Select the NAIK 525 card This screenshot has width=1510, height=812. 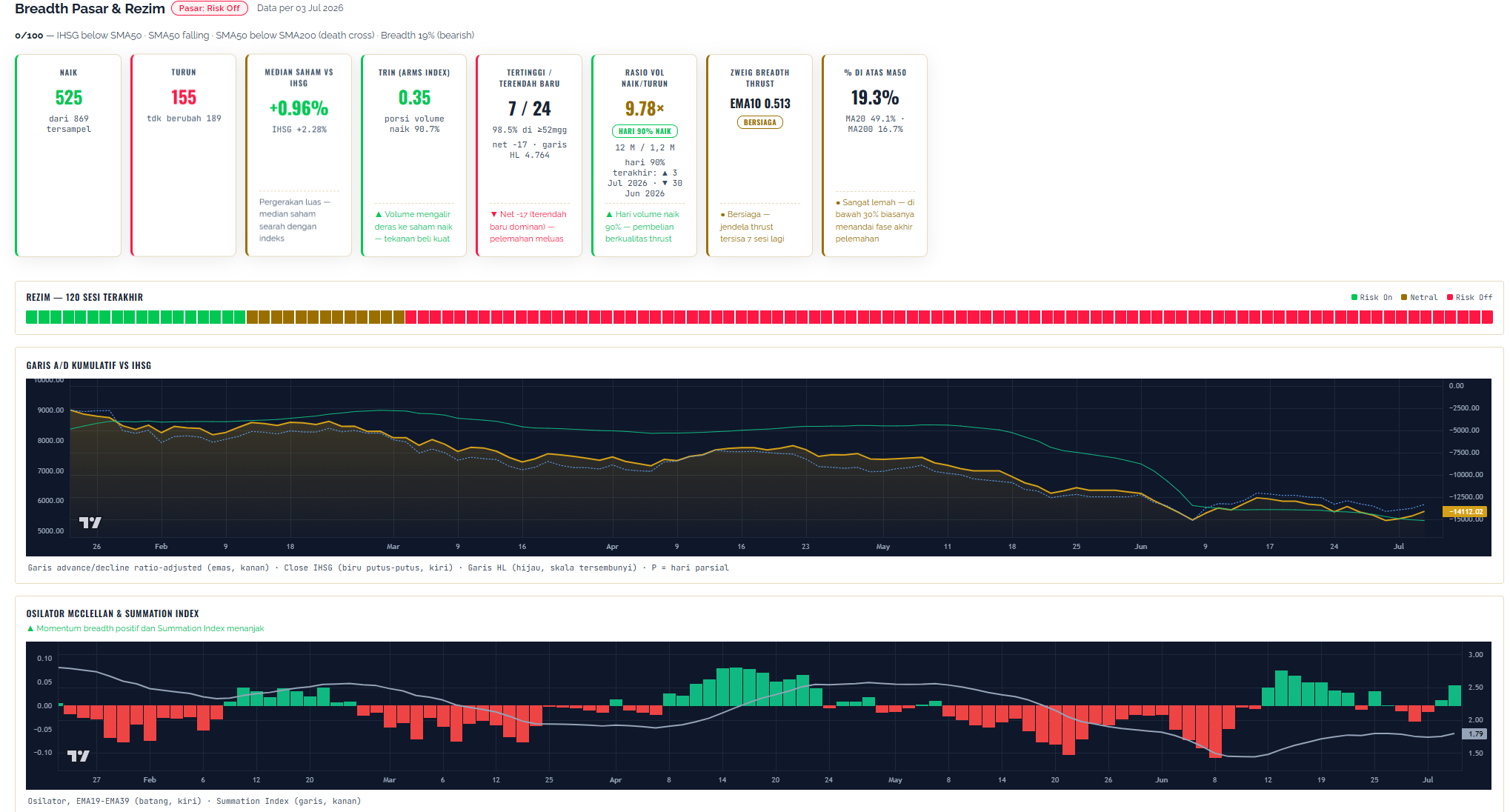click(68, 156)
